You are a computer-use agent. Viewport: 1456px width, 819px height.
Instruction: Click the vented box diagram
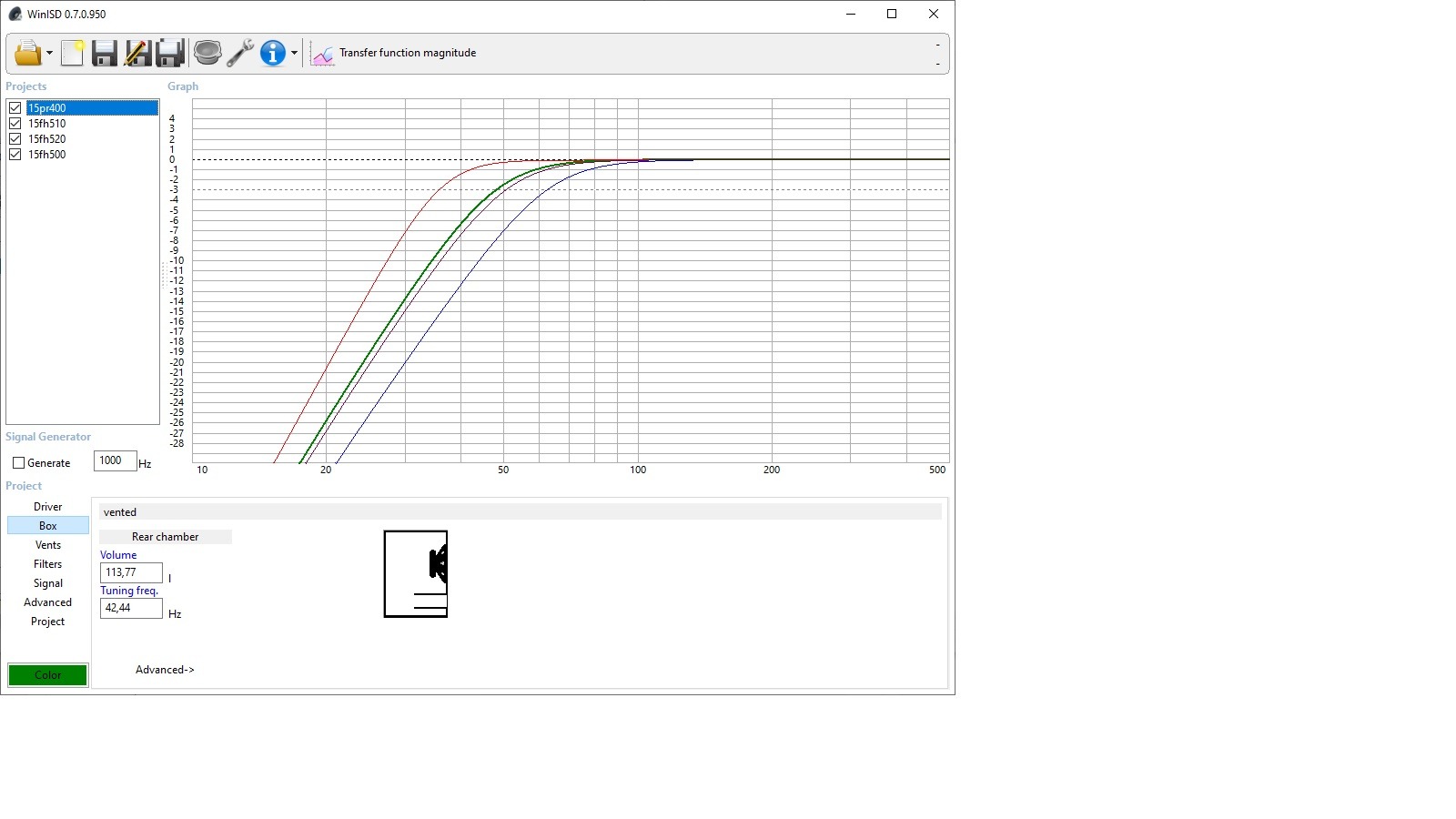pos(416,574)
